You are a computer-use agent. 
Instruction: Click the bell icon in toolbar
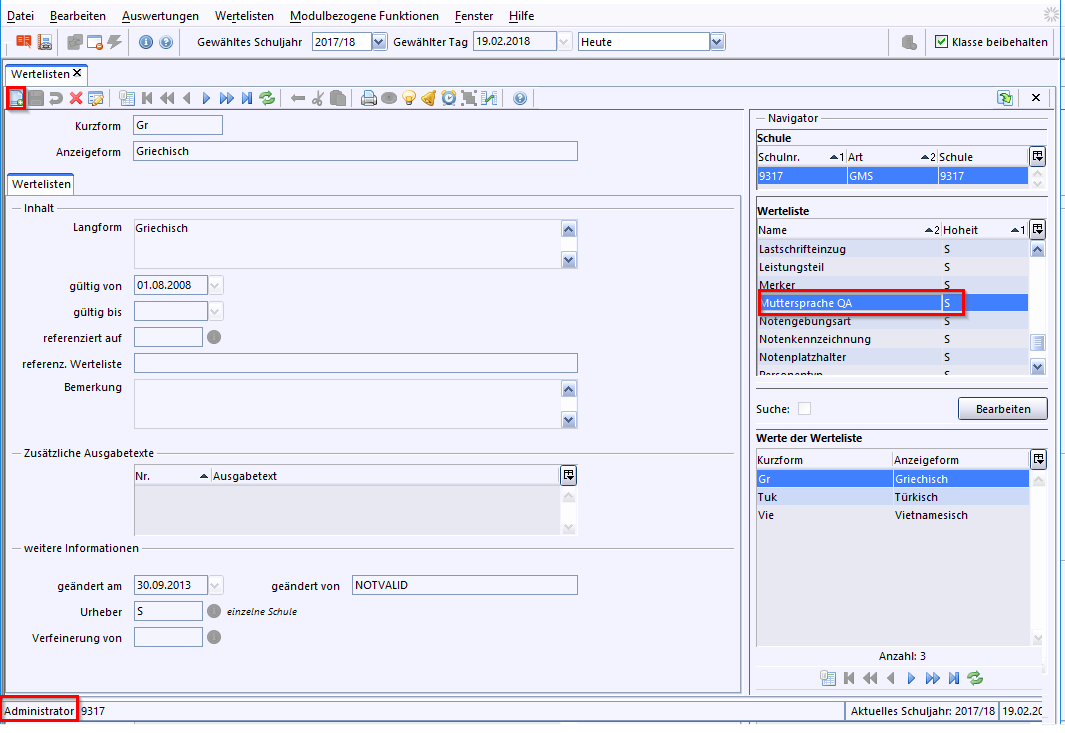coord(429,99)
